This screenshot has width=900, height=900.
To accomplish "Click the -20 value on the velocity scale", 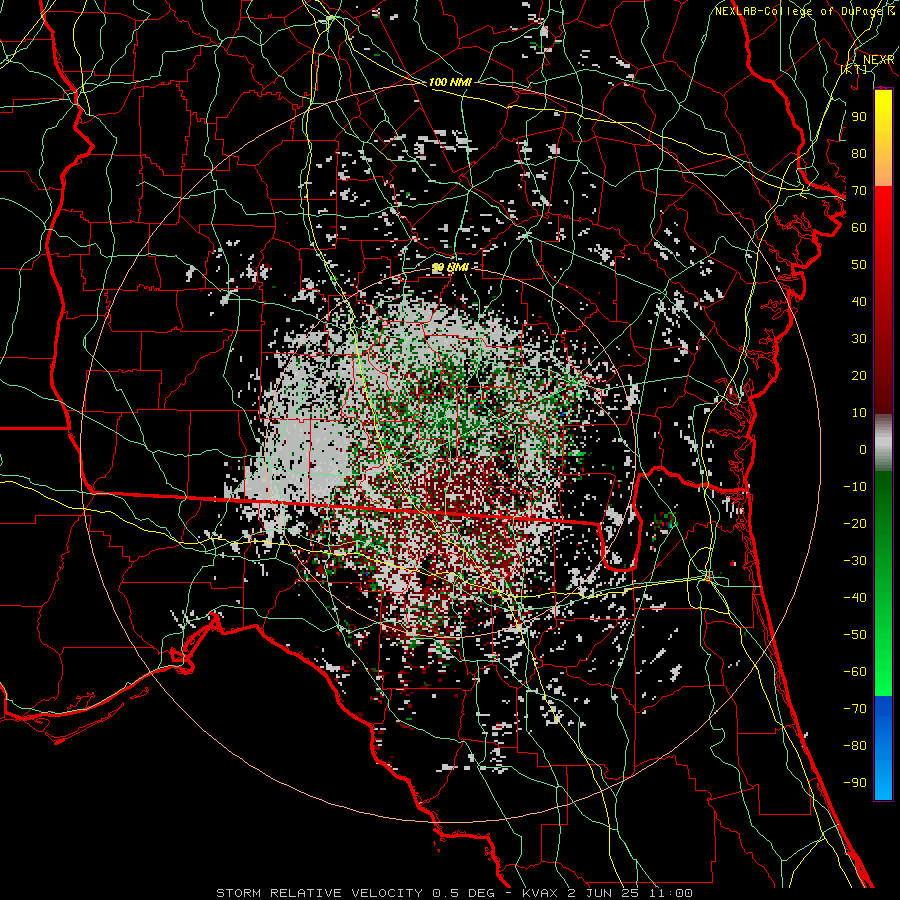I will (x=855, y=523).
